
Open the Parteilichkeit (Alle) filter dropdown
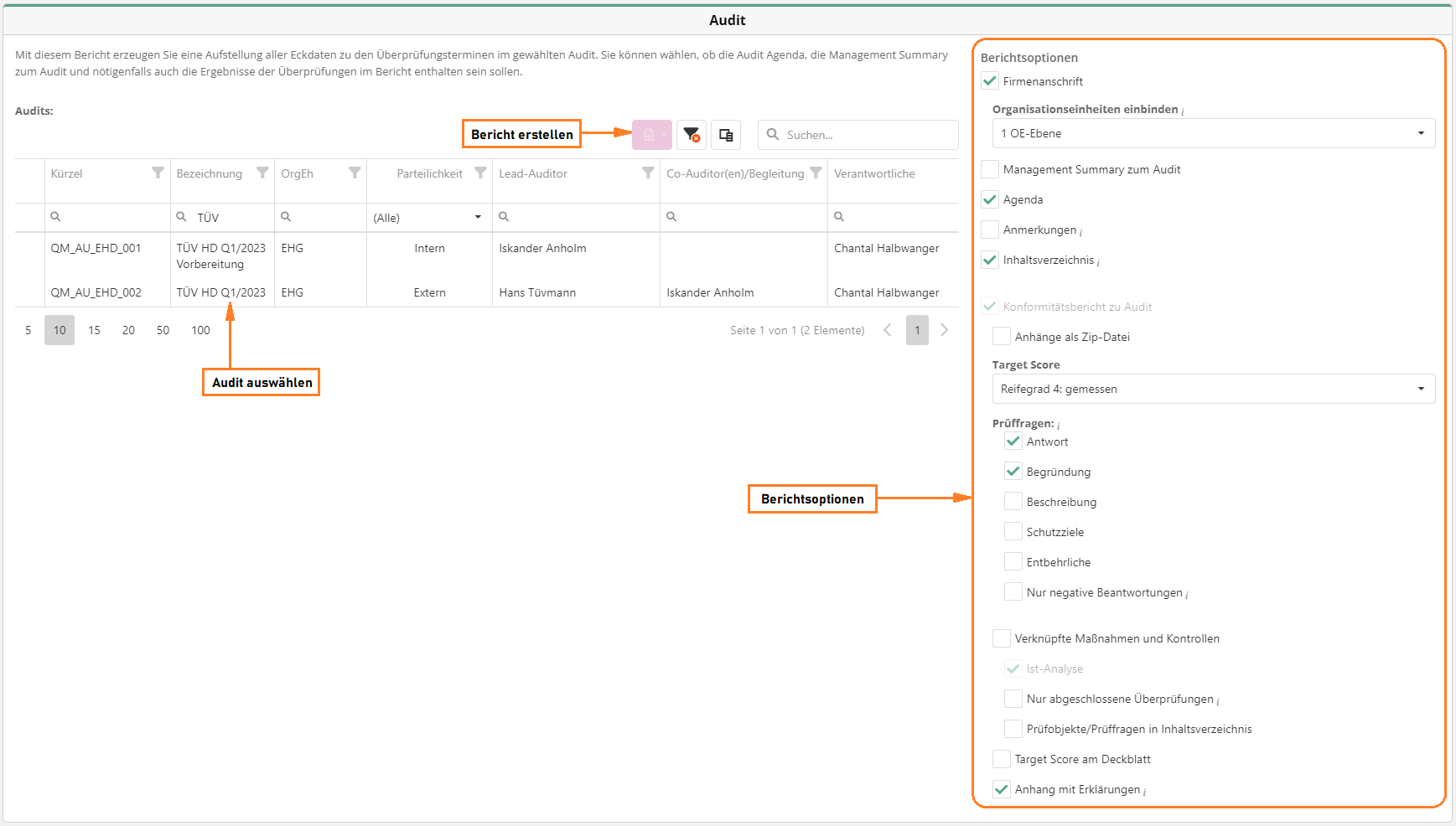[x=428, y=218]
